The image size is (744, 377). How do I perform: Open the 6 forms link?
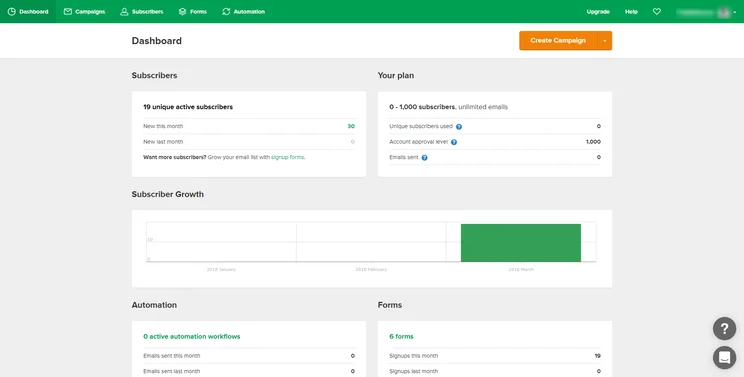(401, 336)
